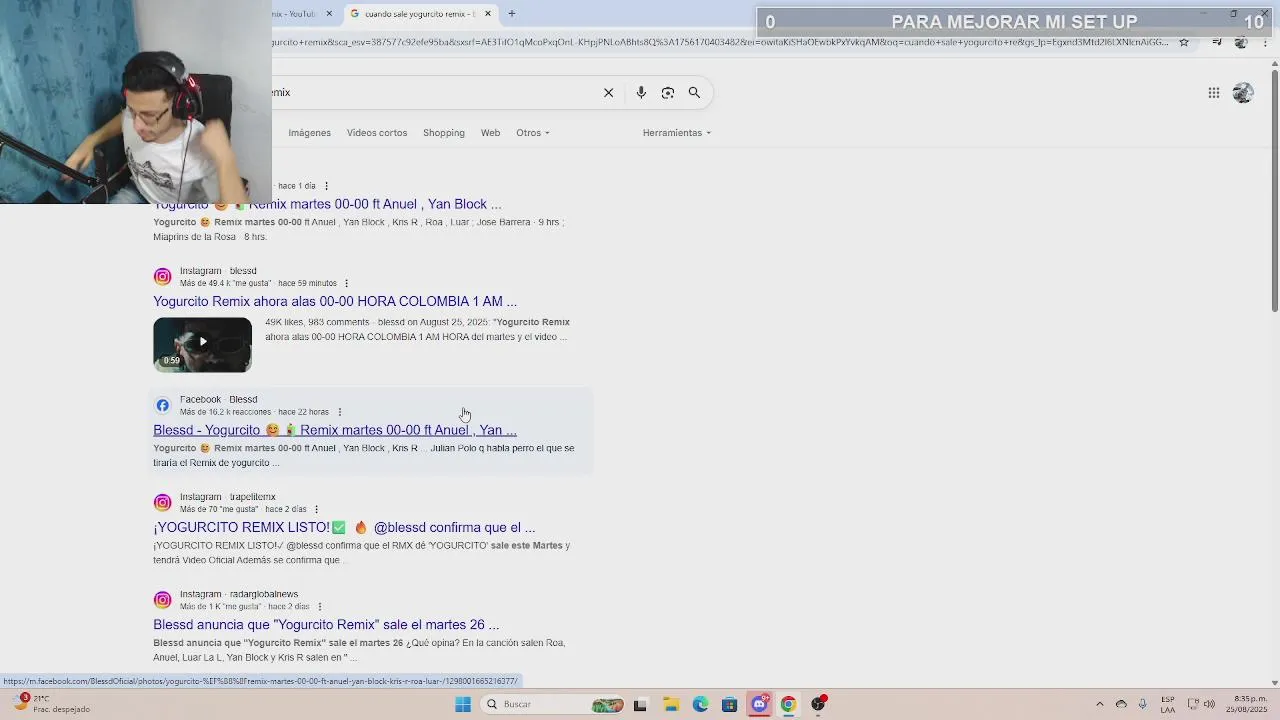Click the page vertical scrollbar
The height and width of the screenshot is (720, 1280).
click(1274, 190)
